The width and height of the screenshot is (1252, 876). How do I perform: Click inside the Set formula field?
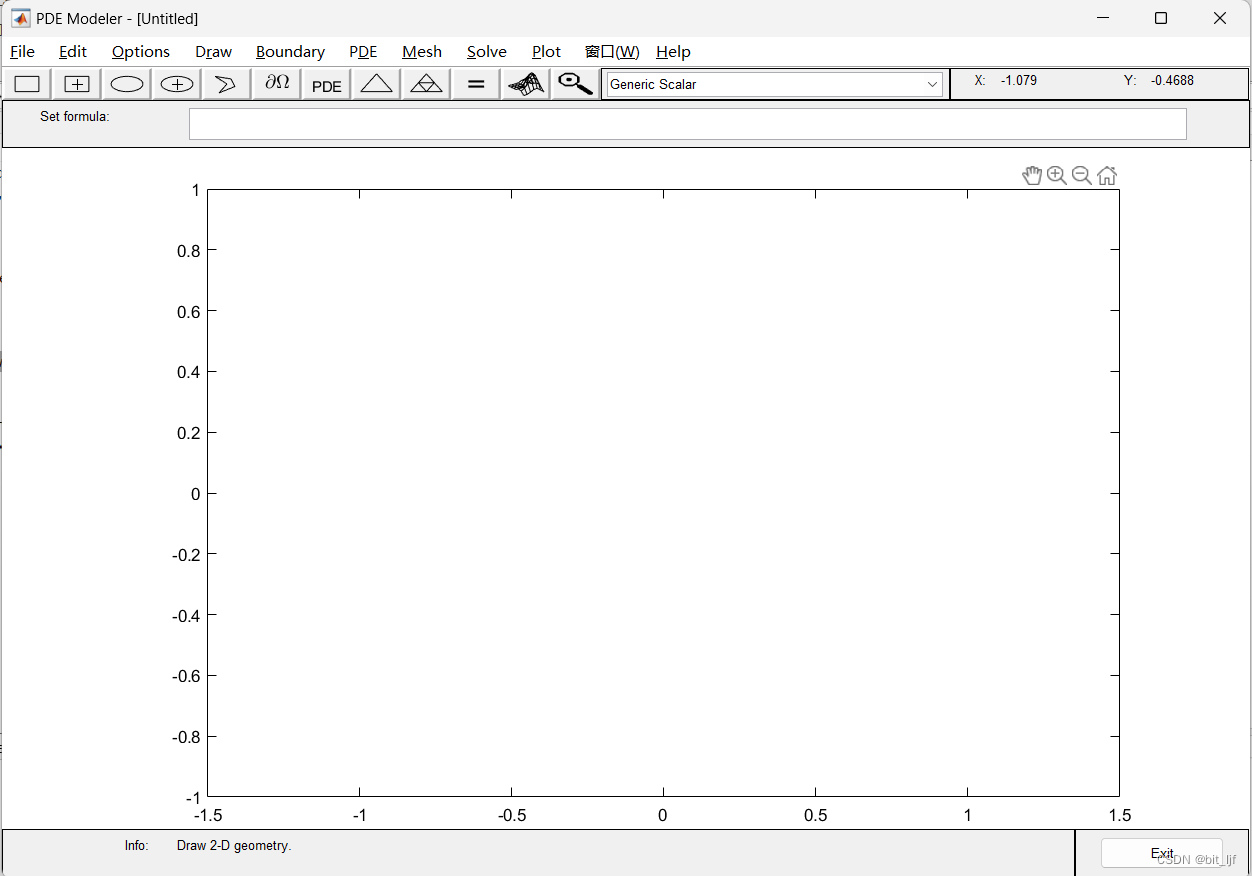(x=687, y=123)
